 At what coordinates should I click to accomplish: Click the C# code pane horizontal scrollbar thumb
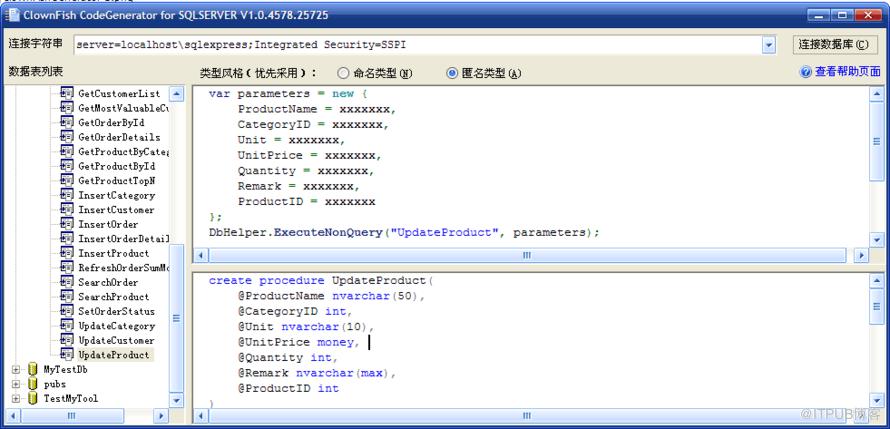pos(527,255)
